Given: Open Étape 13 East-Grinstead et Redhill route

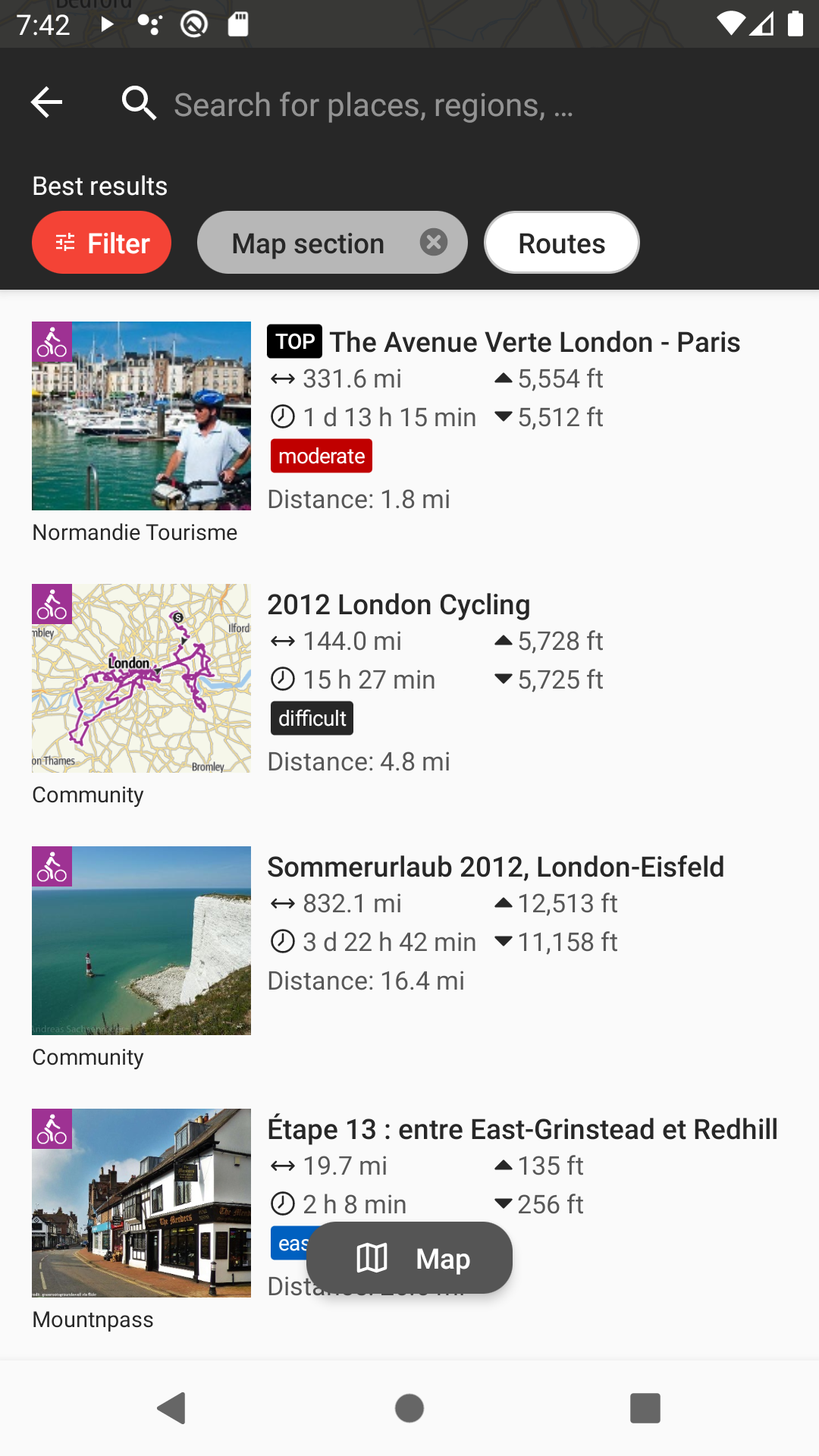Looking at the screenshot, I should point(522,1130).
